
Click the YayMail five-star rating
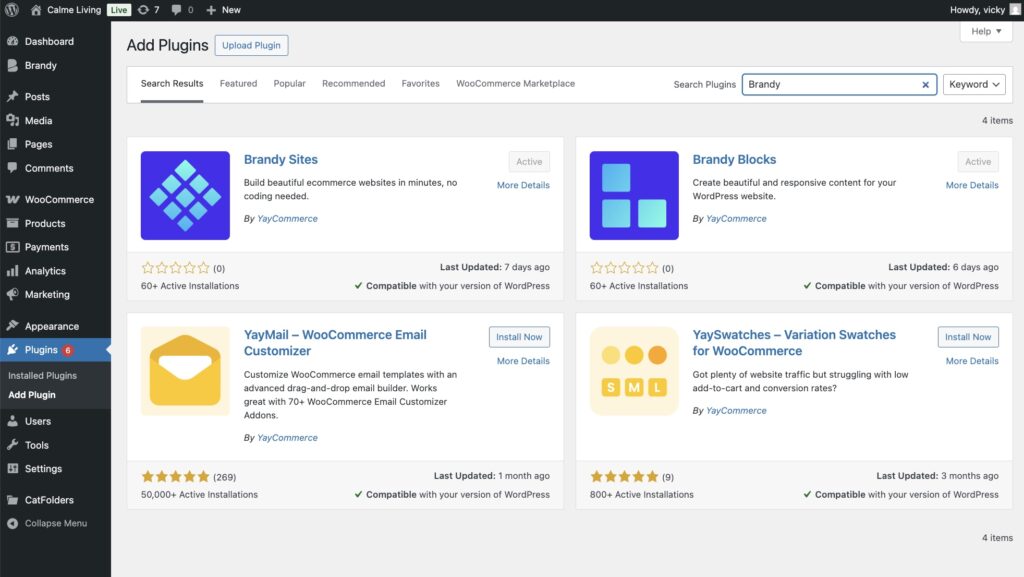(176, 476)
